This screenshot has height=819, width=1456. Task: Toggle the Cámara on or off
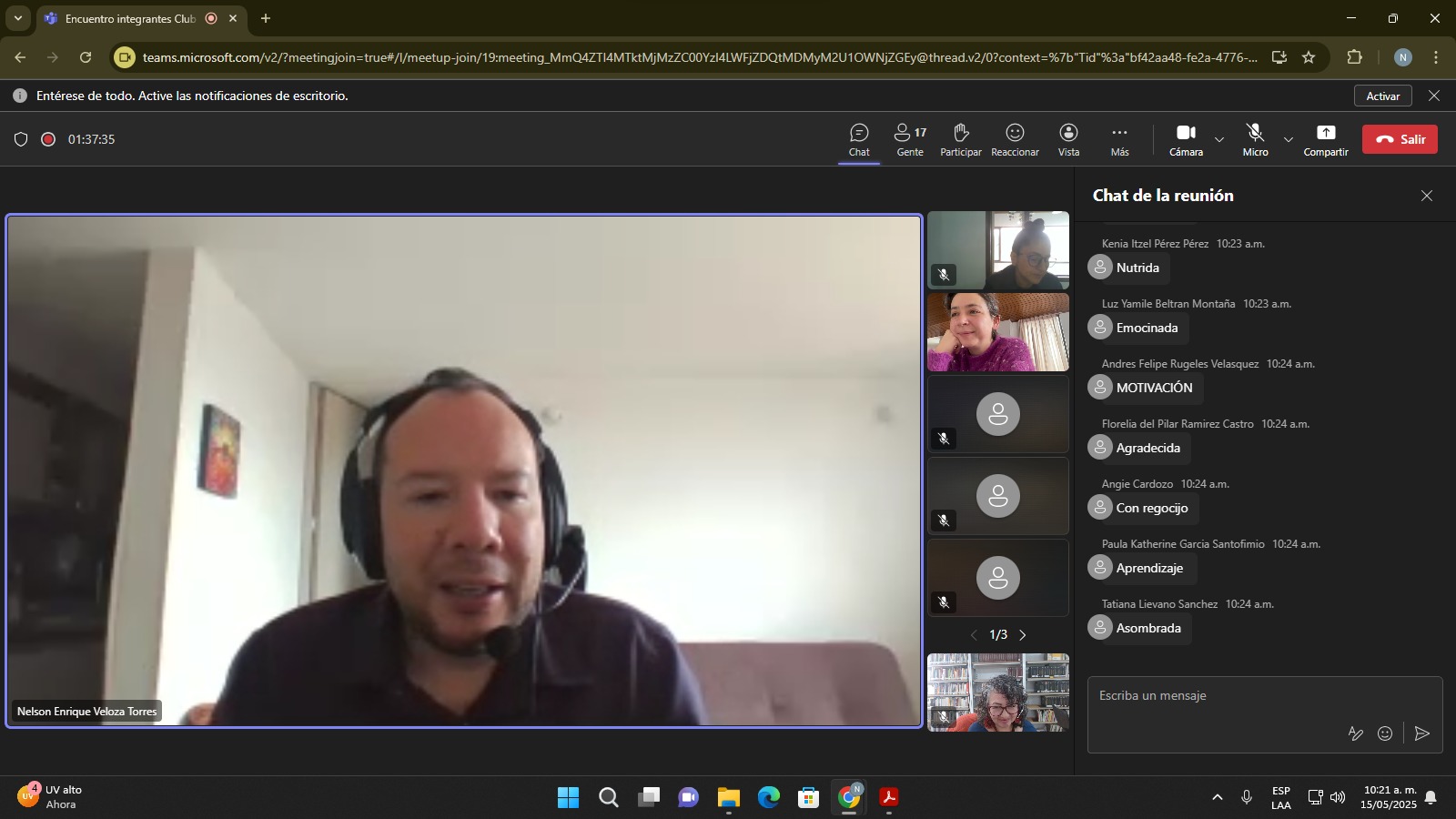coord(1186,140)
